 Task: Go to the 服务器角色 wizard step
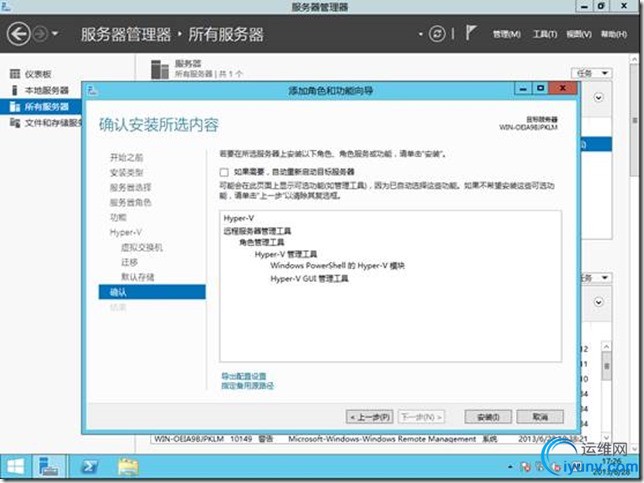(x=131, y=202)
